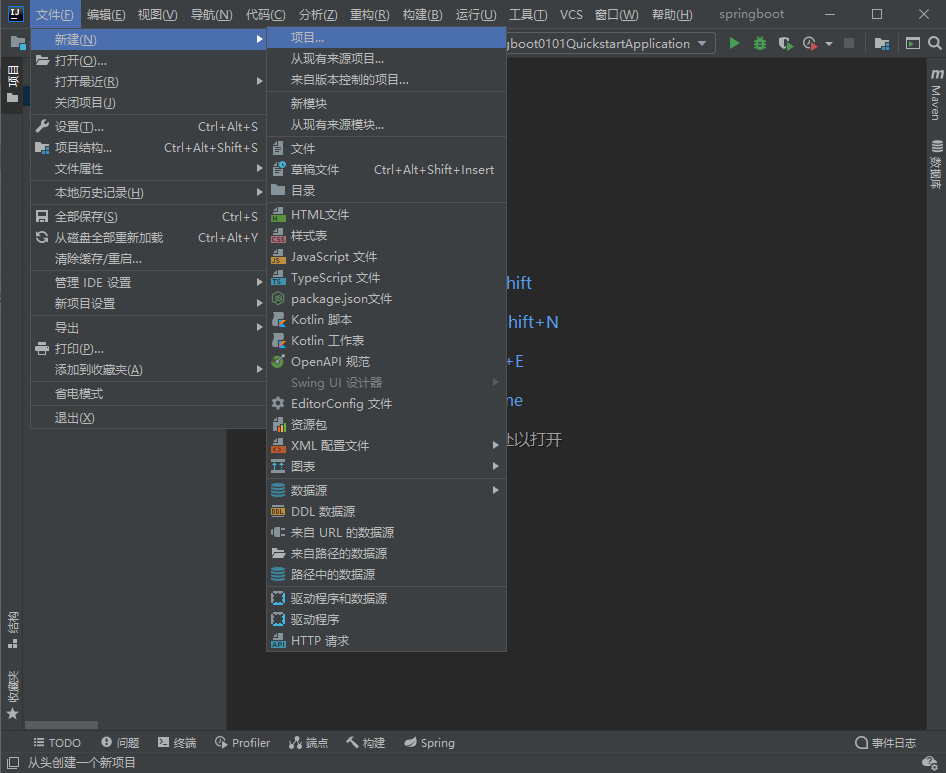Create a new JavaScript file
The width and height of the screenshot is (946, 773).
click(386, 257)
